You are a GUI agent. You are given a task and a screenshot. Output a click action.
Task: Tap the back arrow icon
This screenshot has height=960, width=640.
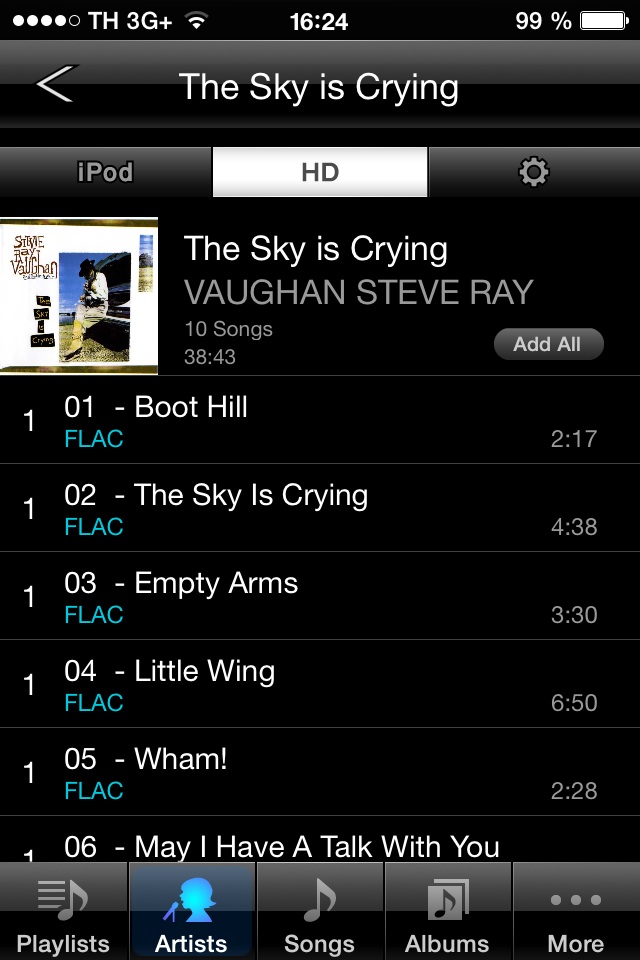[57, 84]
